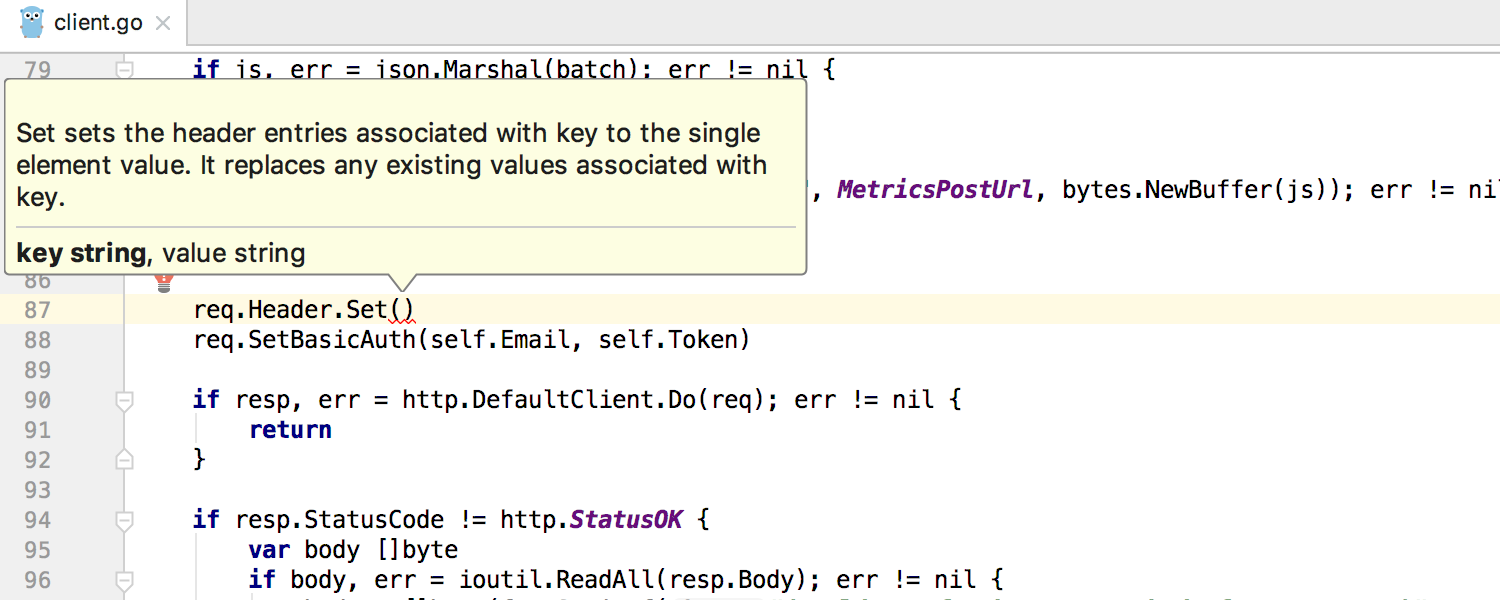Fold the ioutil.ReadAll block at line 96
1500x600 pixels.
click(x=124, y=580)
